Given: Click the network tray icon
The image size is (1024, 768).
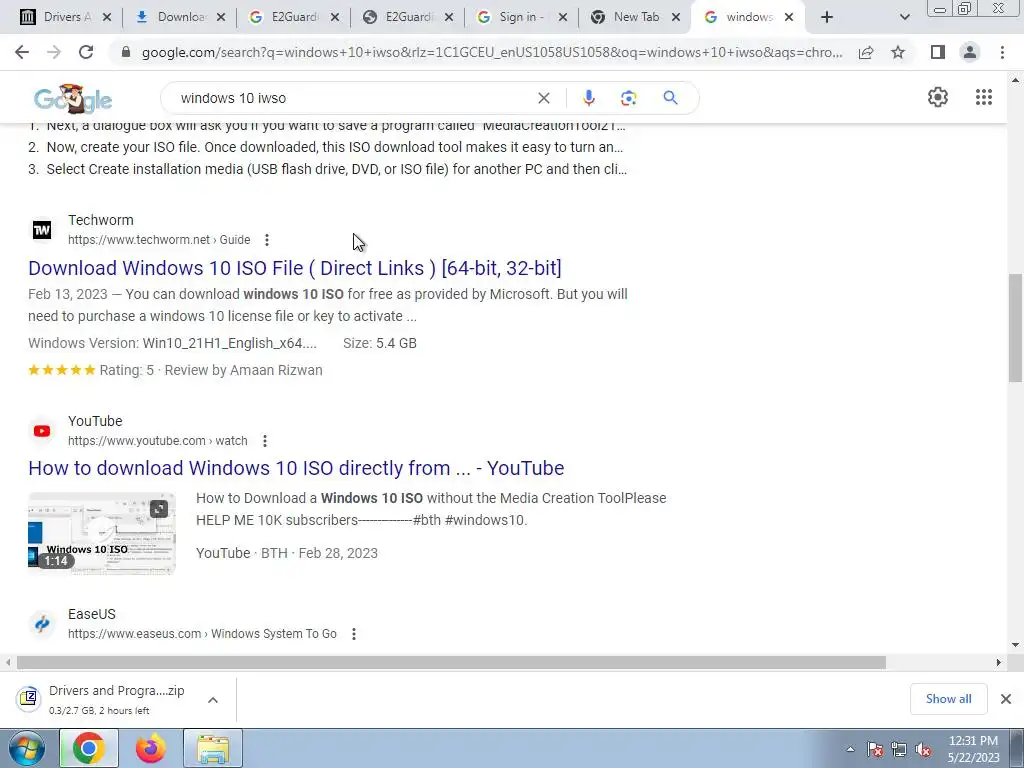Looking at the screenshot, I should tap(899, 750).
